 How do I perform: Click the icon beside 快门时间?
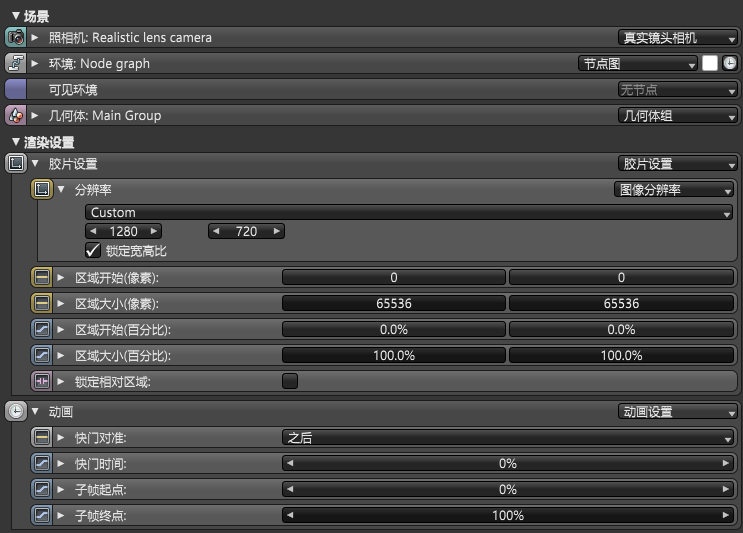42,464
